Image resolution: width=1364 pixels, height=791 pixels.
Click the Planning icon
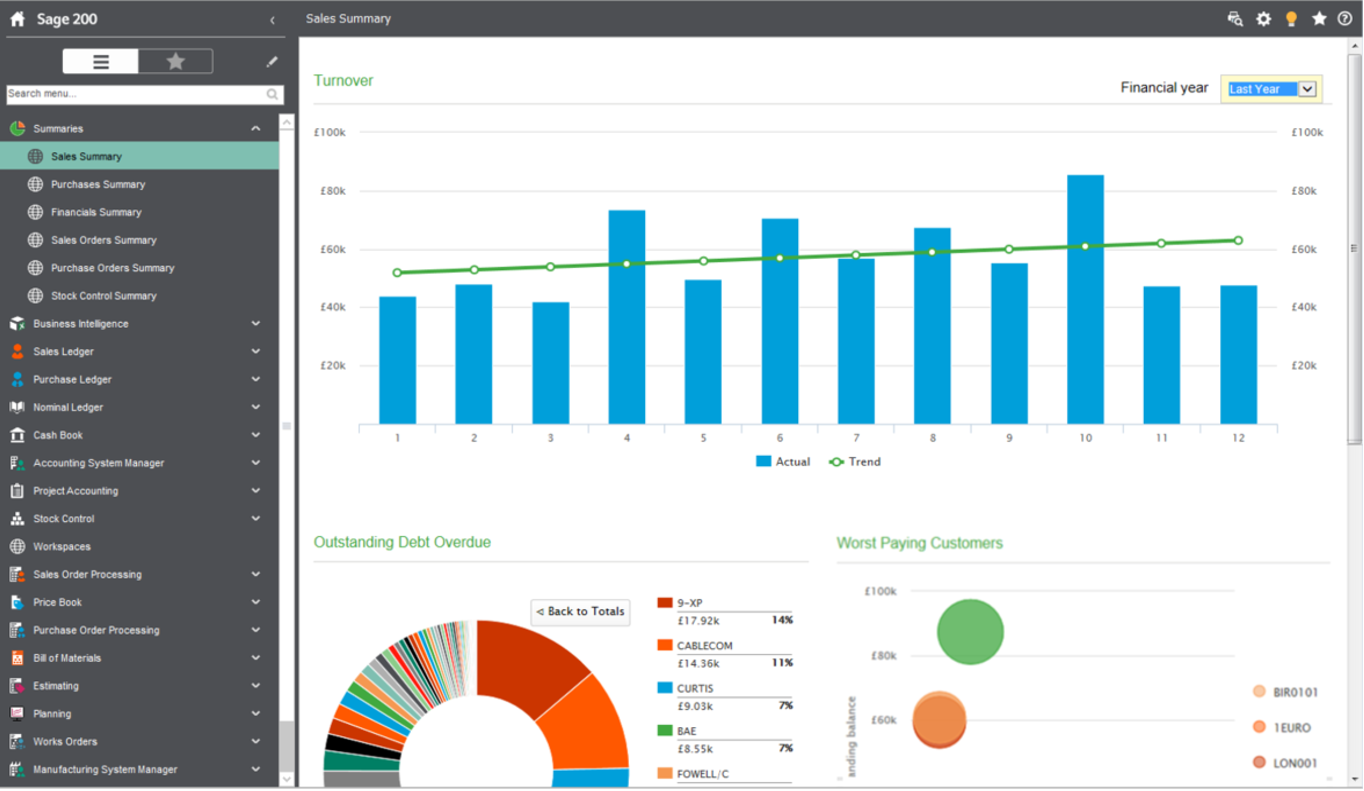pyautogui.click(x=17, y=714)
